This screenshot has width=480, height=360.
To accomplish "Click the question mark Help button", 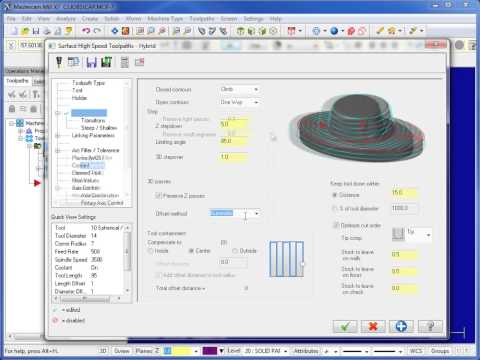I will pyautogui.click(x=430, y=326).
